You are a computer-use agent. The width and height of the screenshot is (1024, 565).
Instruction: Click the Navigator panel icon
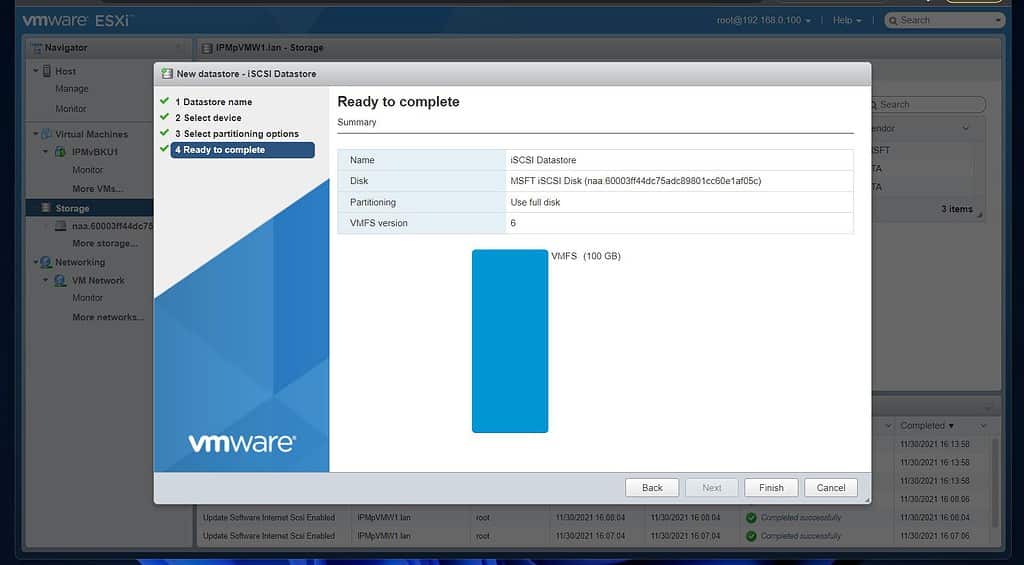(x=37, y=48)
